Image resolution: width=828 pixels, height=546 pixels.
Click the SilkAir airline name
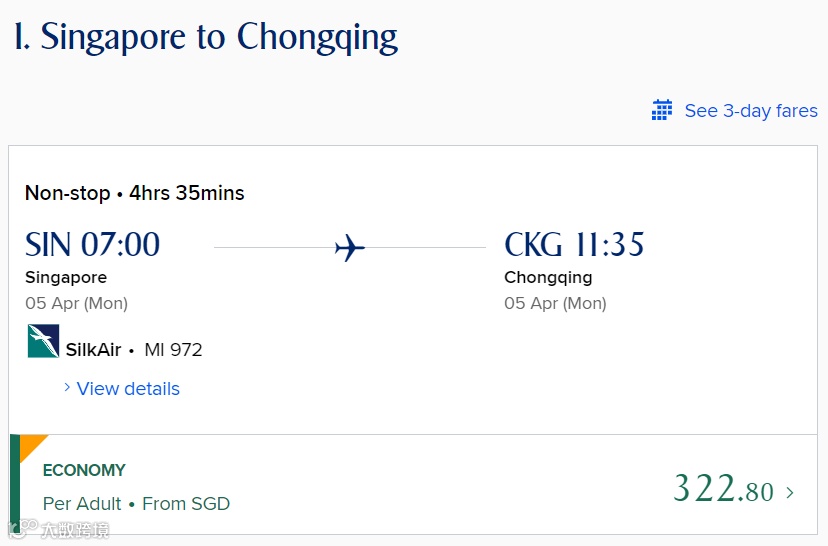(x=93, y=350)
